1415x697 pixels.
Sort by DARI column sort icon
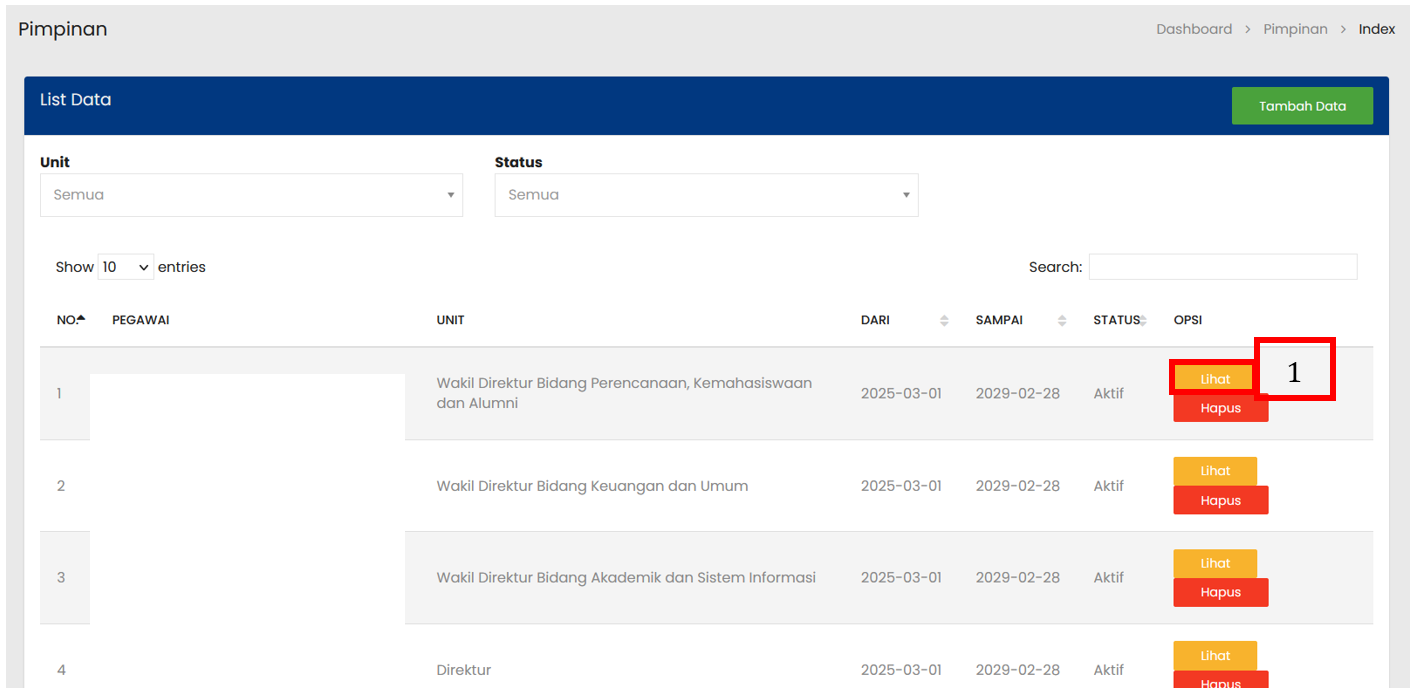coord(944,320)
